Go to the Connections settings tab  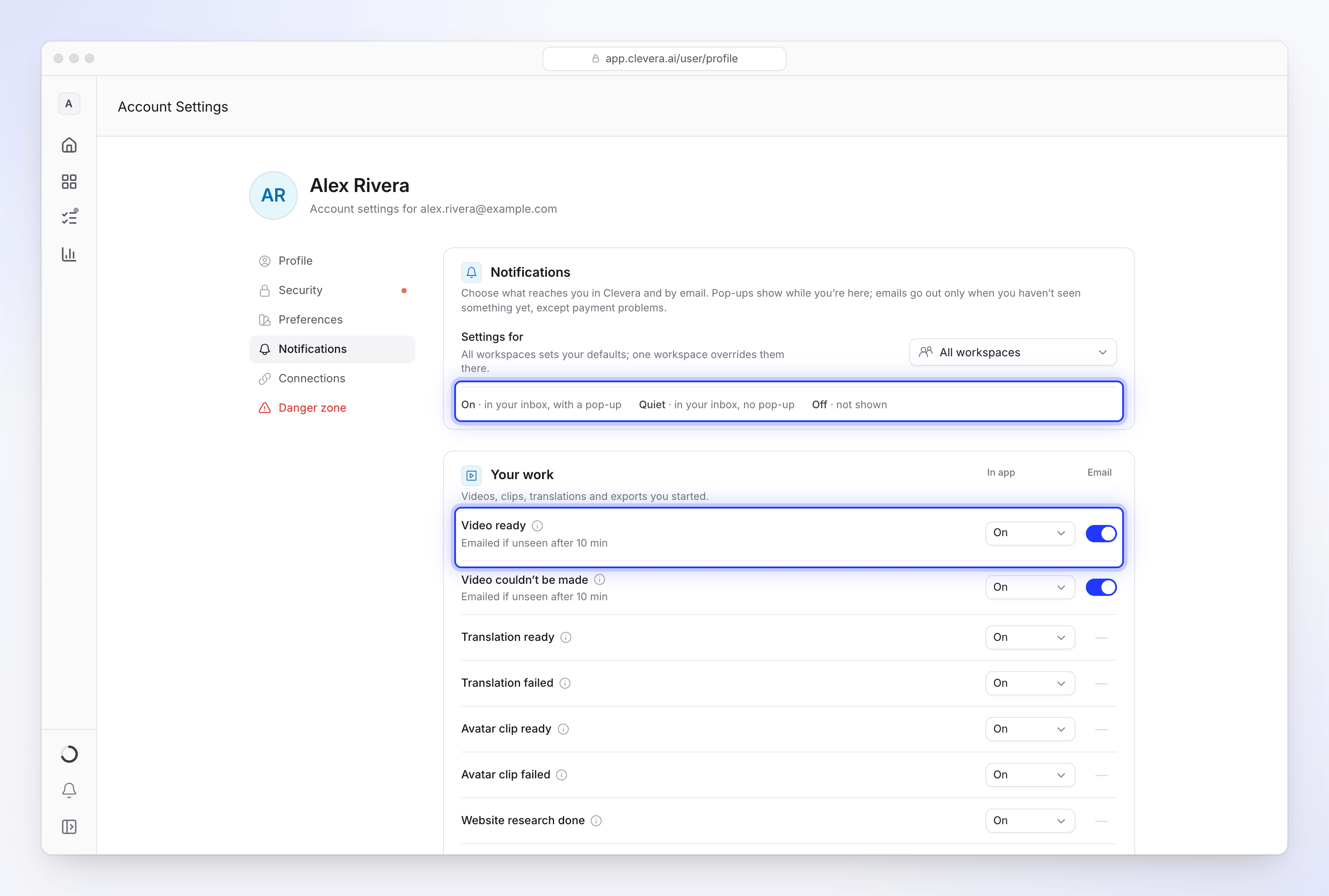[x=332, y=378]
